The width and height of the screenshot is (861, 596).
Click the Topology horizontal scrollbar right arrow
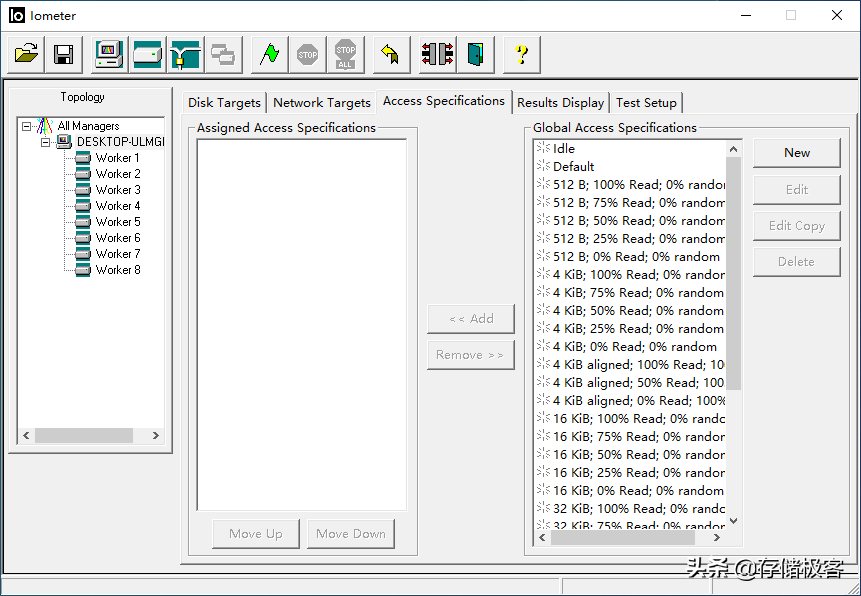click(155, 436)
